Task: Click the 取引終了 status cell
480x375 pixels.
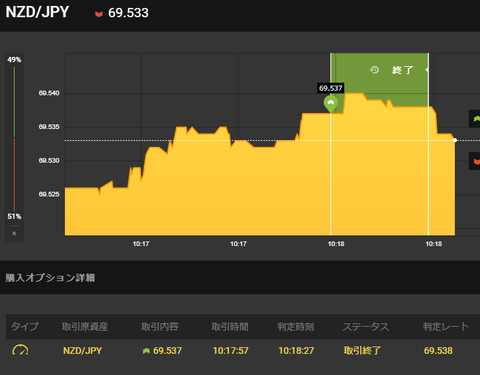Action: pyautogui.click(x=362, y=351)
